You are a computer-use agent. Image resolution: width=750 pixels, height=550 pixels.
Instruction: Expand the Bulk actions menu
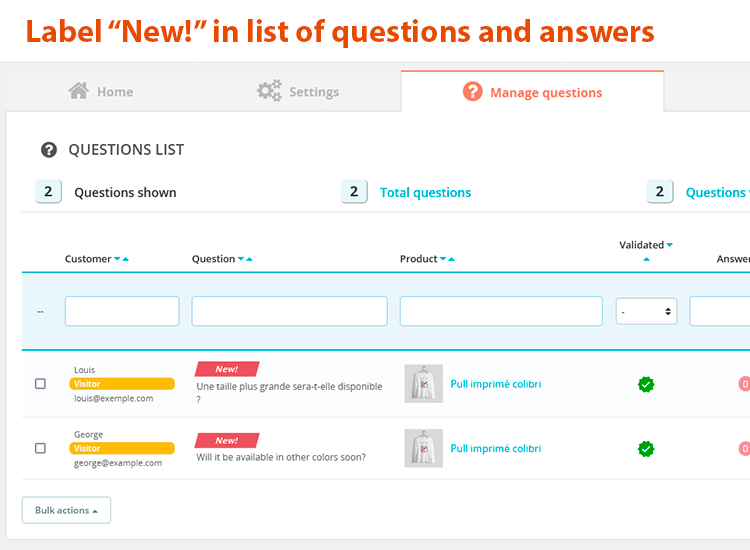coord(66,510)
